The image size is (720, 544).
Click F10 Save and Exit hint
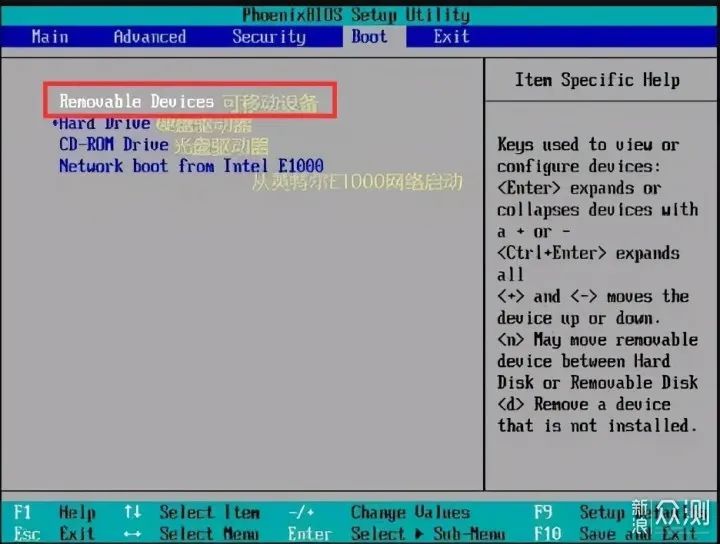616,533
